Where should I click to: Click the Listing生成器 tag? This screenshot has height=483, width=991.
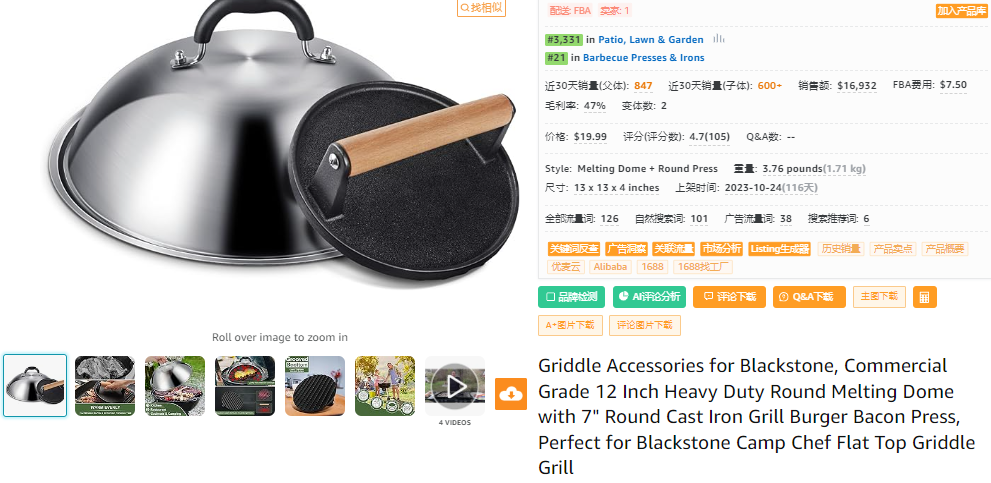tap(779, 248)
